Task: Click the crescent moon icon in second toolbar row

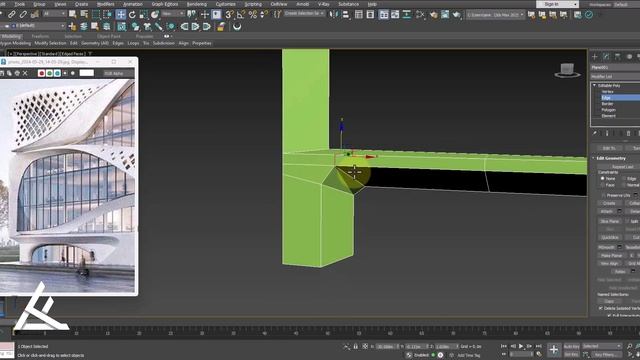Action: (237, 27)
